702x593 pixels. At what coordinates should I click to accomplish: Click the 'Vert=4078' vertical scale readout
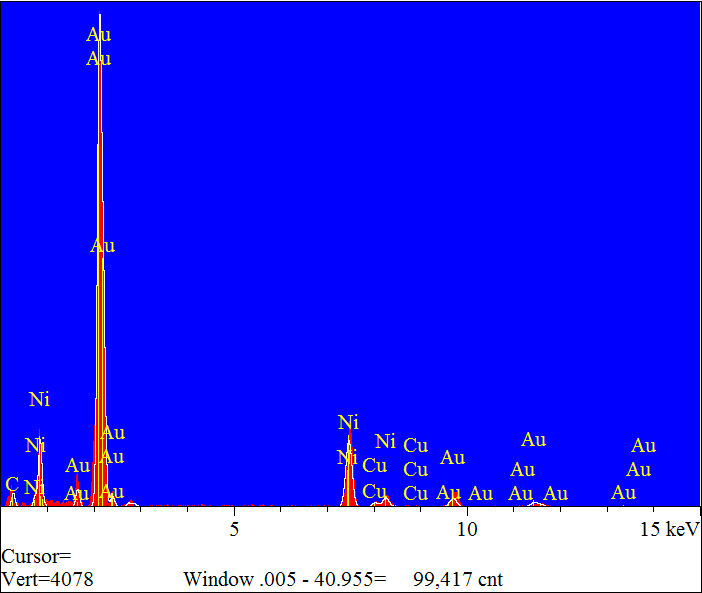47,579
